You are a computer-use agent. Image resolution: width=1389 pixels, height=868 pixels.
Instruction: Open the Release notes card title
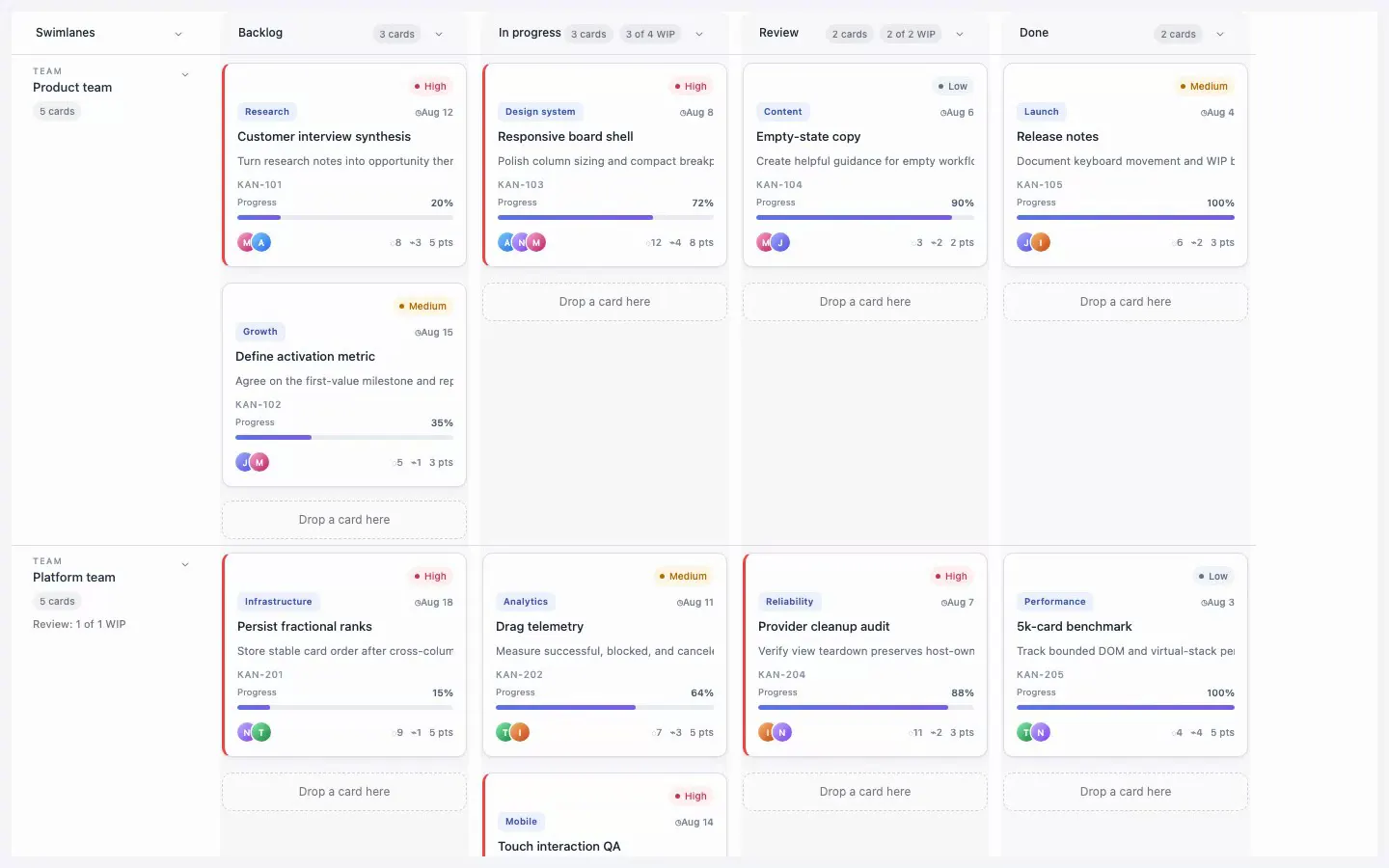click(x=1057, y=137)
